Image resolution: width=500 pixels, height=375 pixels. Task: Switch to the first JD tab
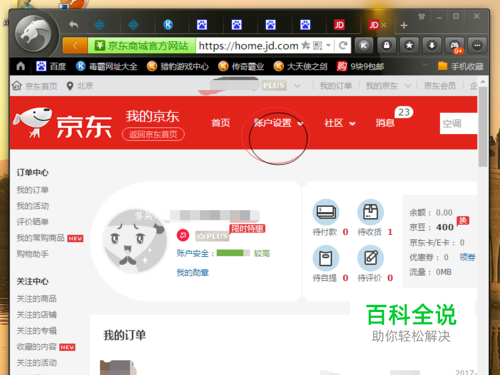339,25
